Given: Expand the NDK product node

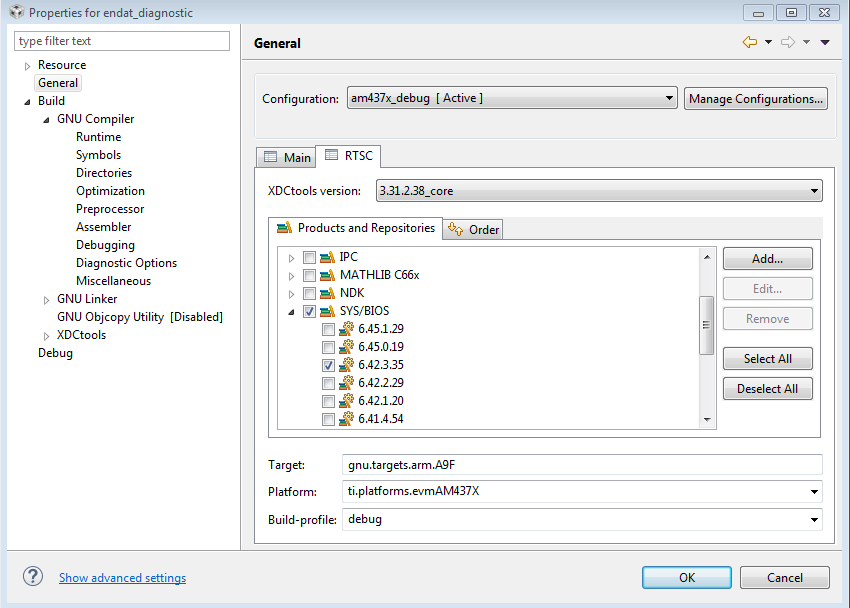Looking at the screenshot, I should click(291, 294).
